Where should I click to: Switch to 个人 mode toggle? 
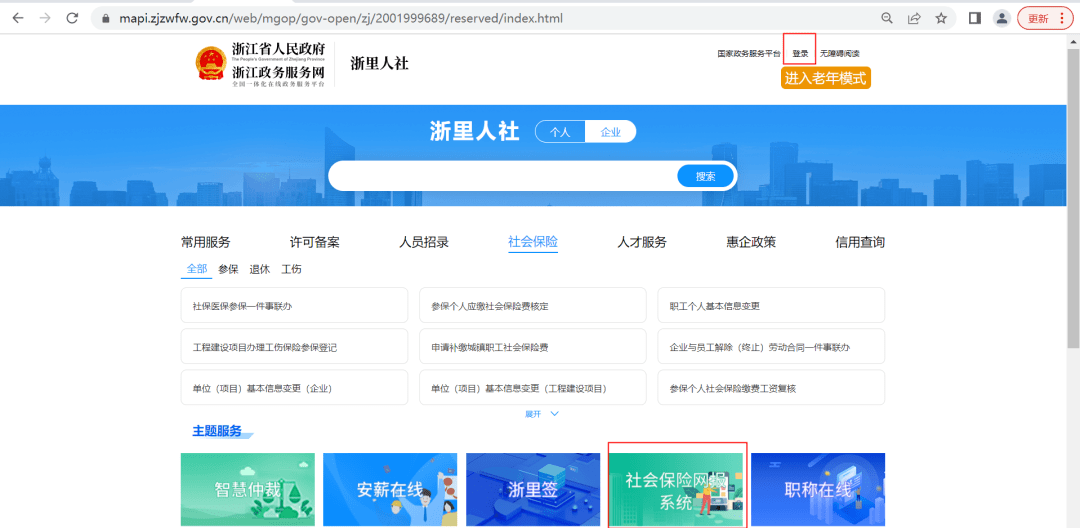click(x=560, y=132)
